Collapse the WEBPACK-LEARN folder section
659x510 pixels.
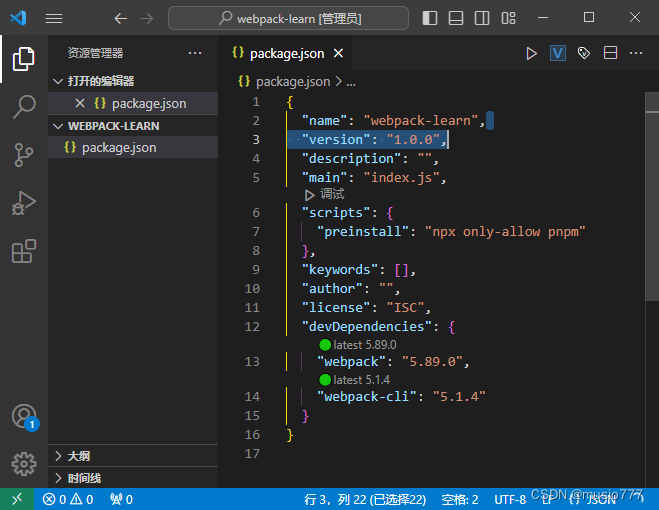click(x=133, y=126)
